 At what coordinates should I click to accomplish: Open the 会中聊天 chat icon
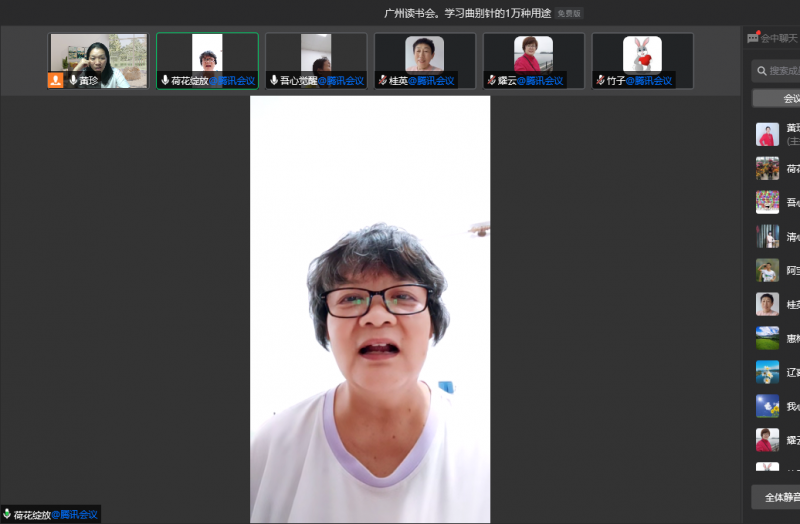753,38
